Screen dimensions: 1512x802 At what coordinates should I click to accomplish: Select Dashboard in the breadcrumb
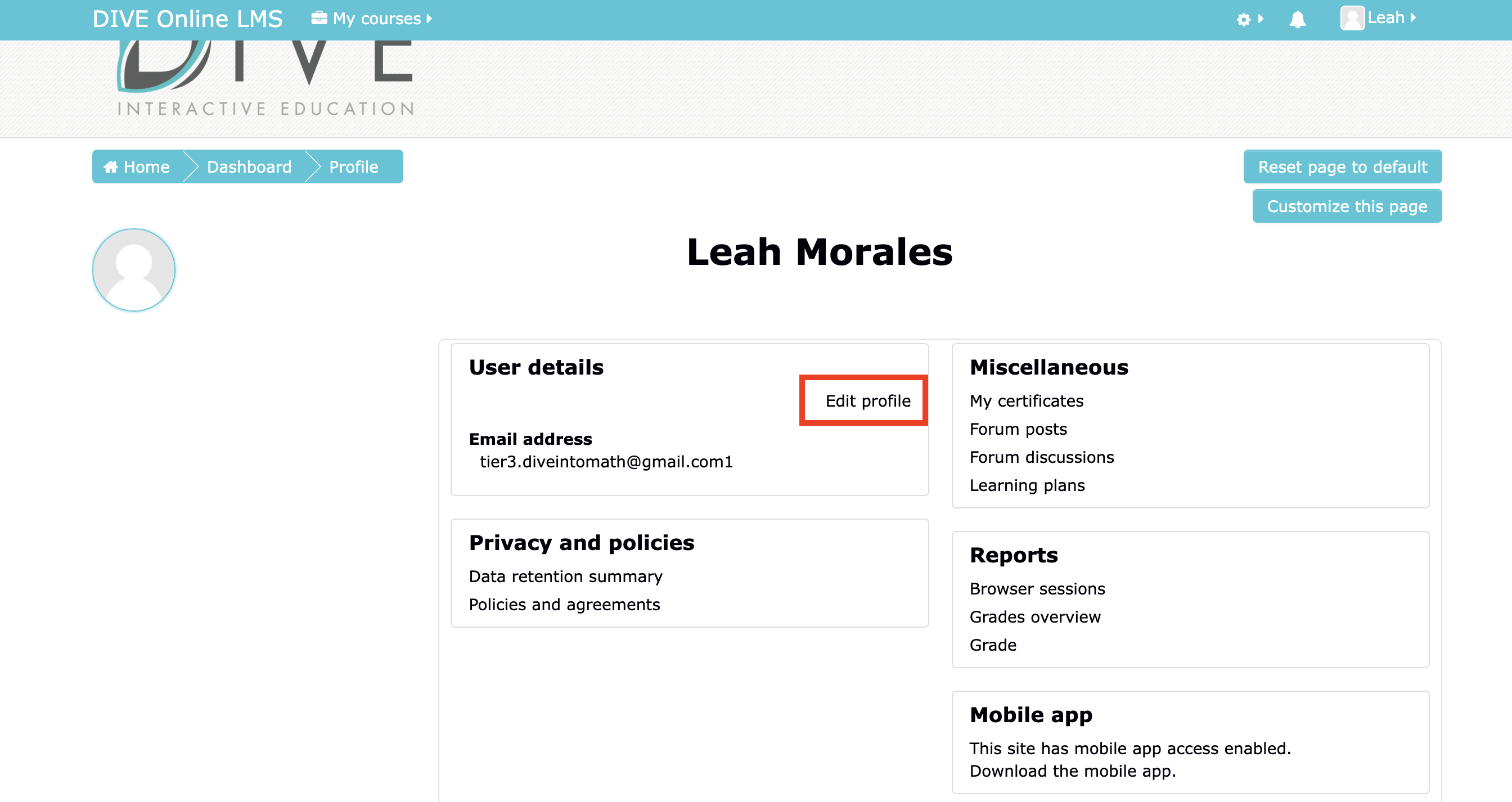249,166
